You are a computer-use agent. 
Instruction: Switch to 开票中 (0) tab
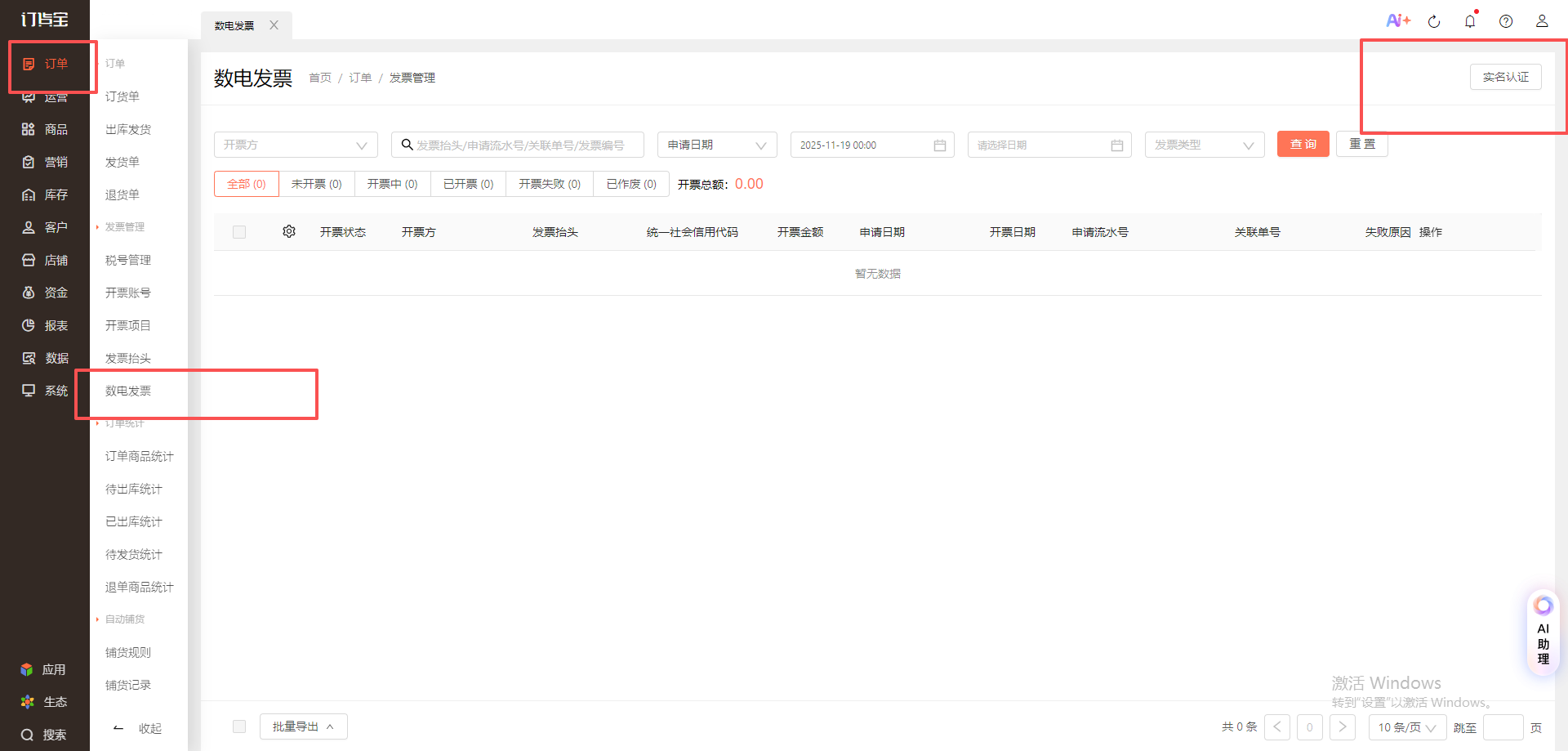coord(393,184)
